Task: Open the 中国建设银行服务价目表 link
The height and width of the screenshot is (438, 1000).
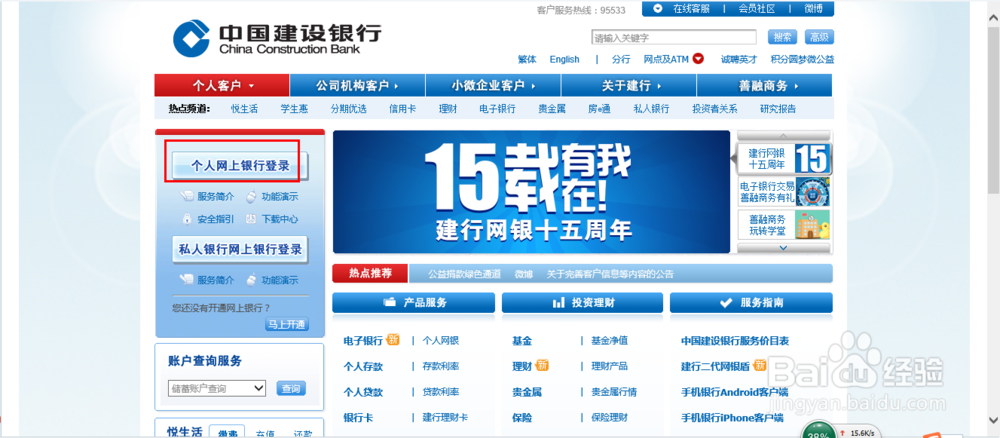Action: coord(735,340)
